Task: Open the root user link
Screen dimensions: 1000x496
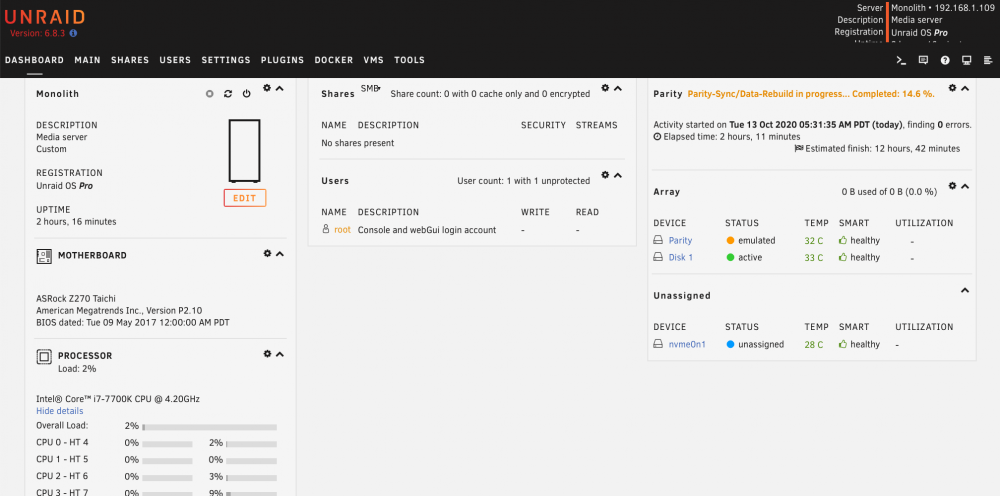Action: [x=342, y=230]
